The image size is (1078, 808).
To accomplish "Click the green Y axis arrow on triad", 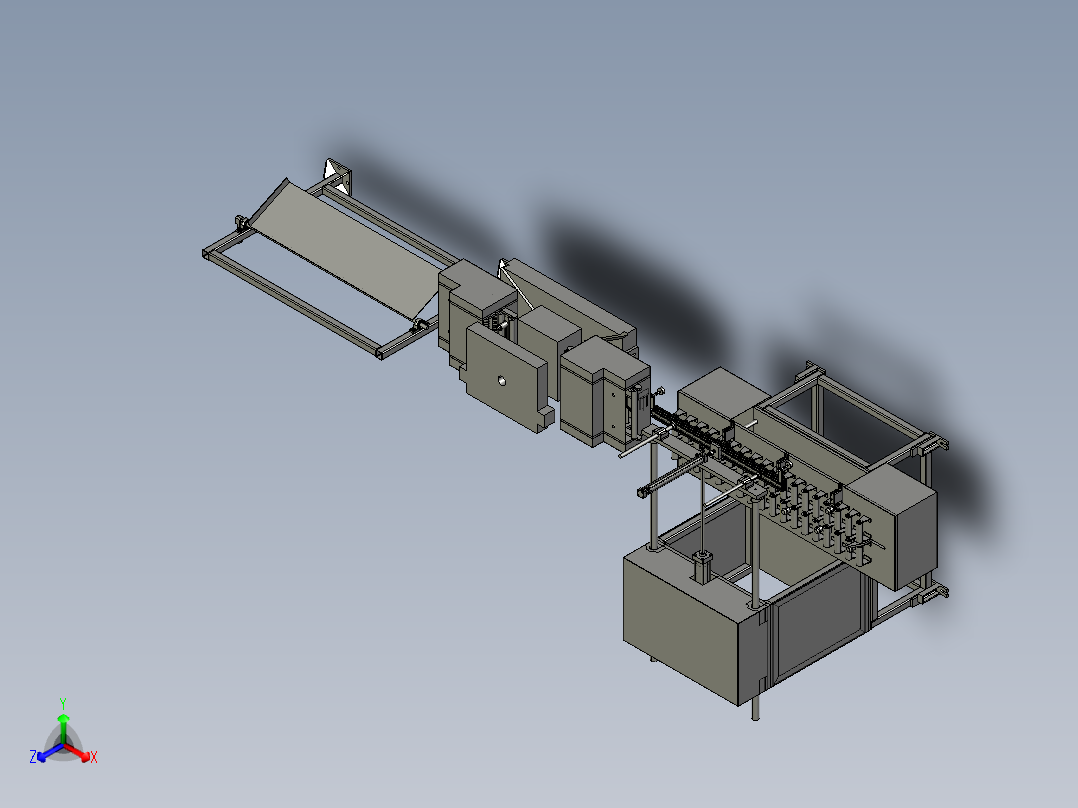I will coord(63,727).
